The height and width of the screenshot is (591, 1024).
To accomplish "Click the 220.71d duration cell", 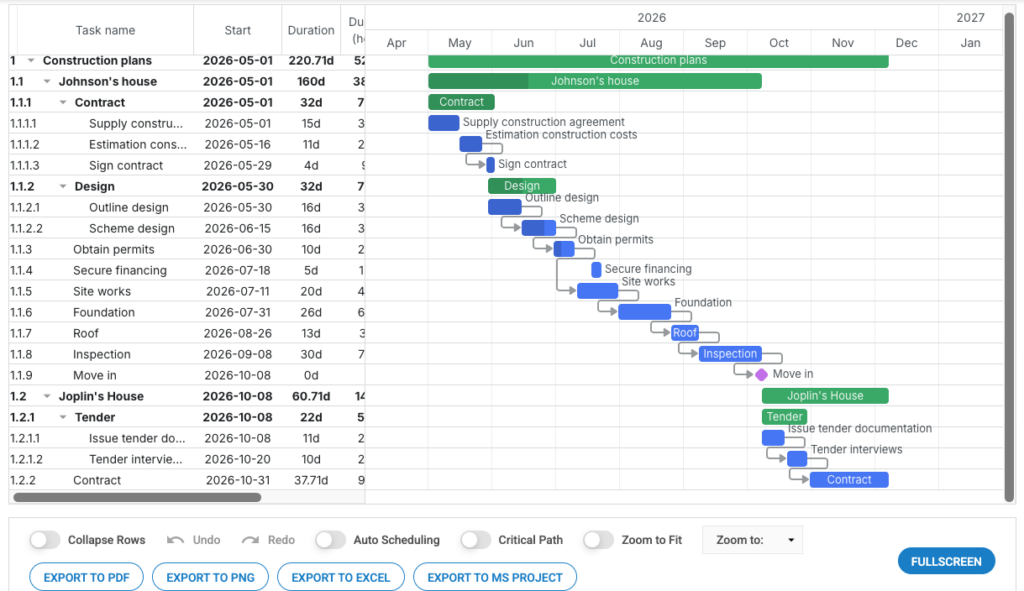I will click(x=311, y=61).
